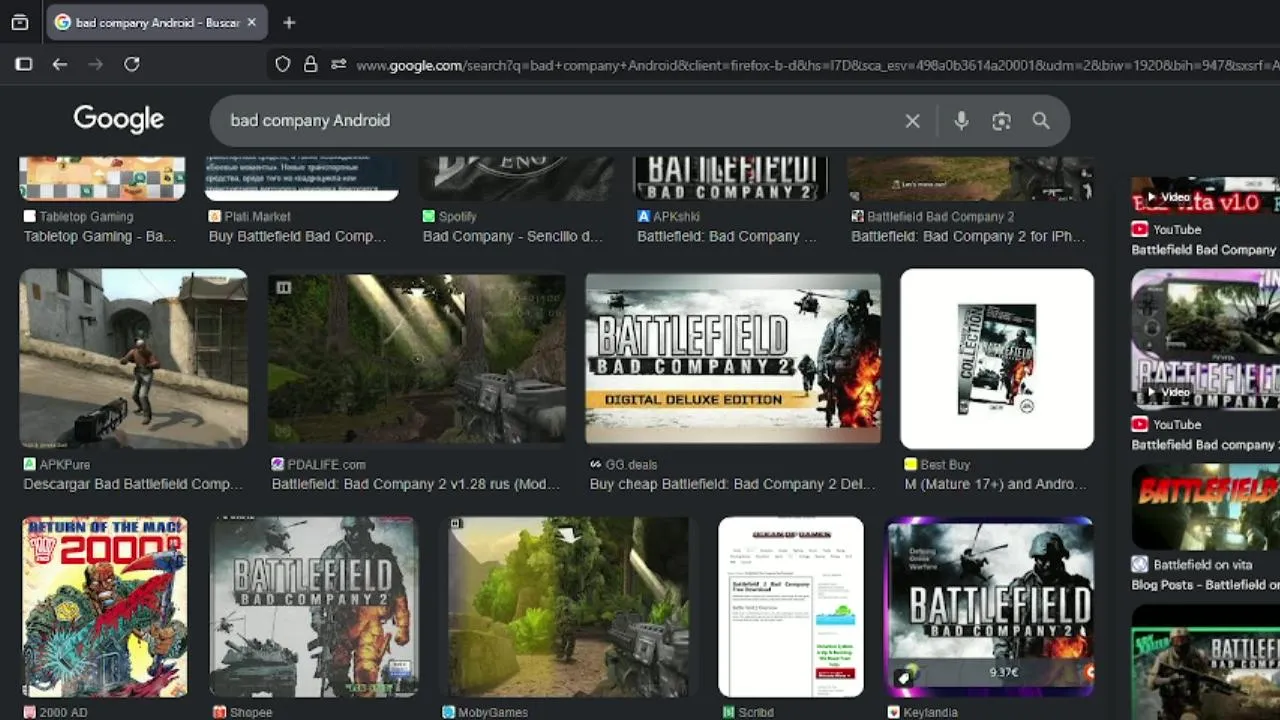Viewport: 1280px width, 720px height.
Task: Close the bad company Android tab
Action: click(251, 22)
